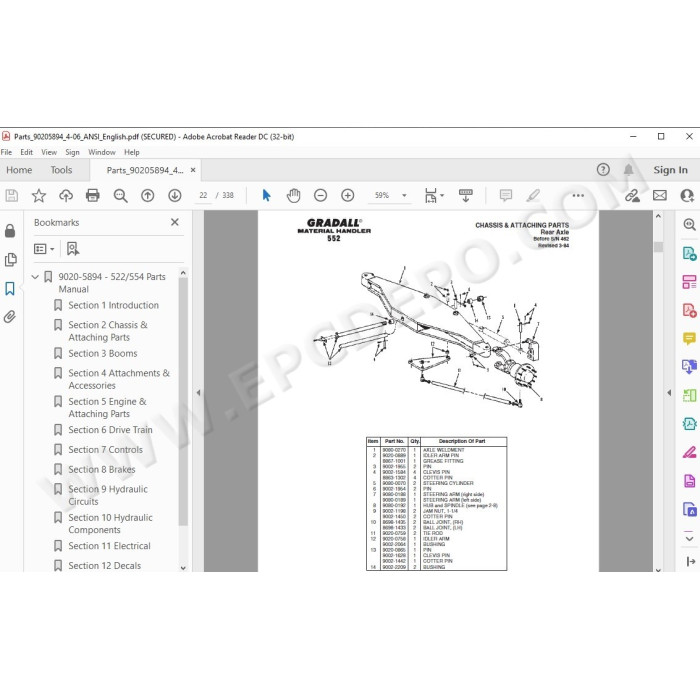Image resolution: width=700 pixels, height=700 pixels.
Task: Jump to Section 11 Electrical bookmark
Action: click(109, 546)
